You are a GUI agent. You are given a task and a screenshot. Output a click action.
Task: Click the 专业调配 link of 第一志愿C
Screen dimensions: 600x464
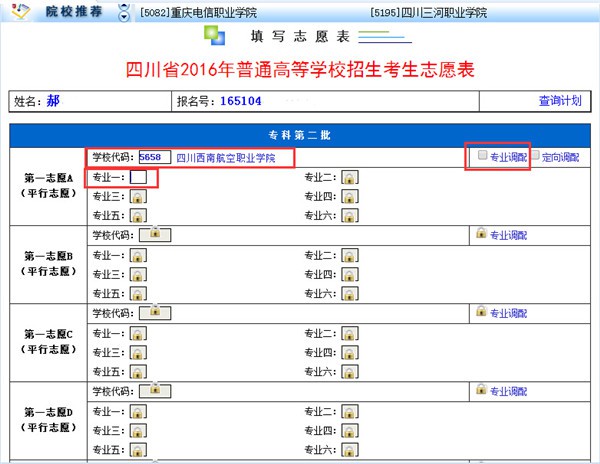point(508,313)
